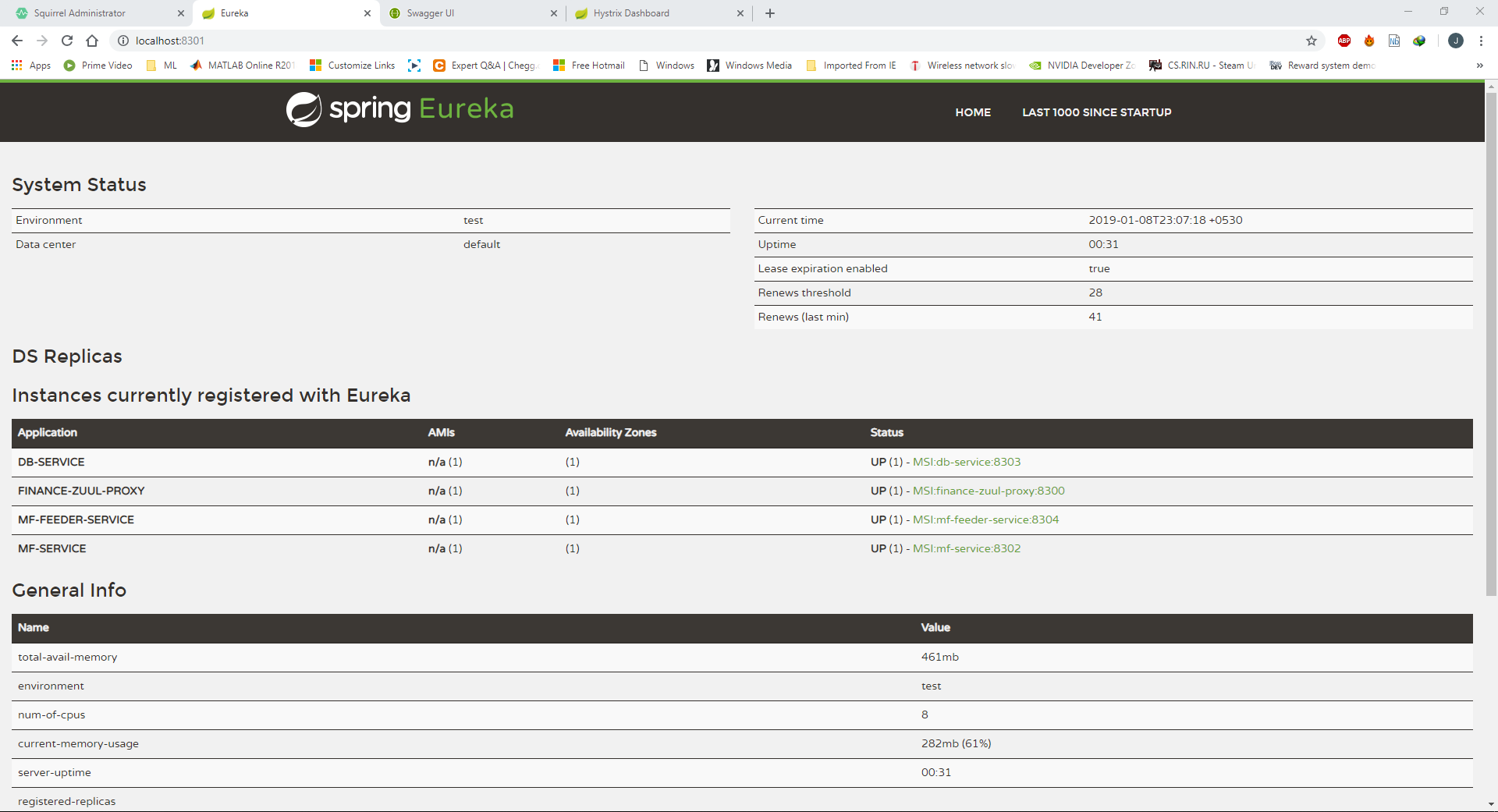Open the NVIDIA Developer bookmark
1498x812 pixels.
[x=1082, y=66]
